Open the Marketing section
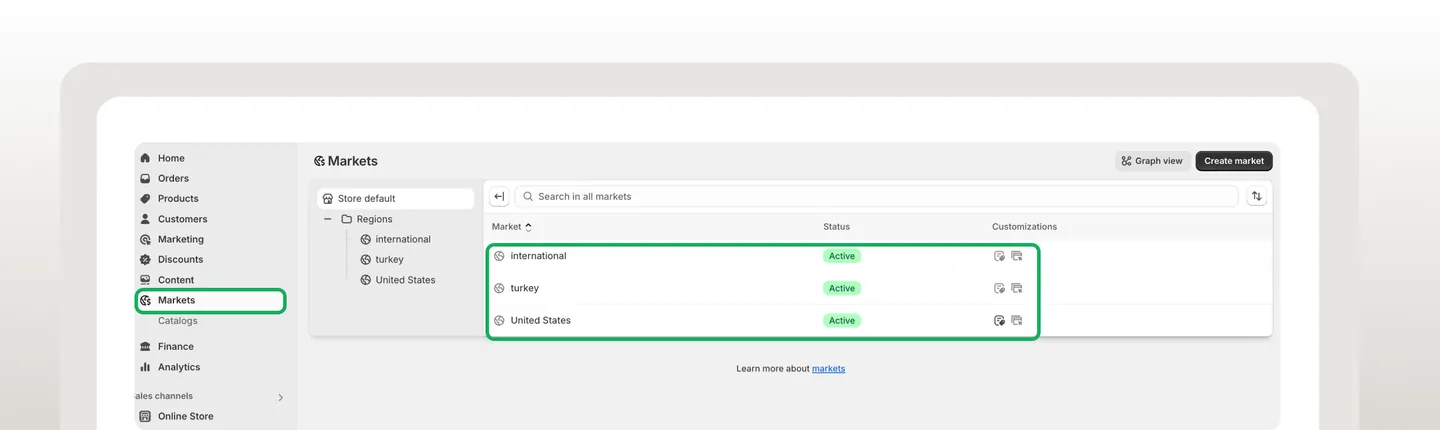The image size is (1440, 430). [x=180, y=239]
